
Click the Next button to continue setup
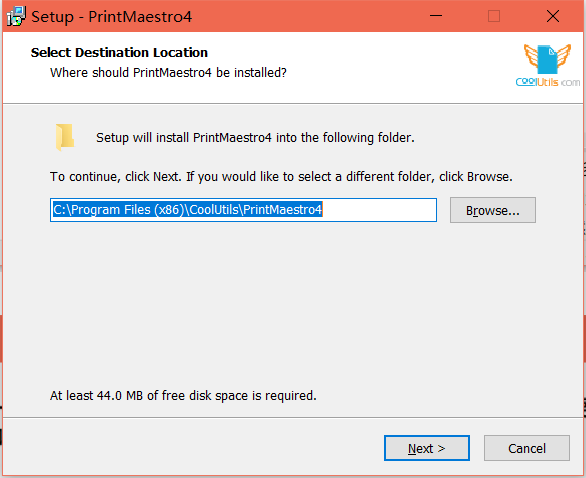[426, 448]
